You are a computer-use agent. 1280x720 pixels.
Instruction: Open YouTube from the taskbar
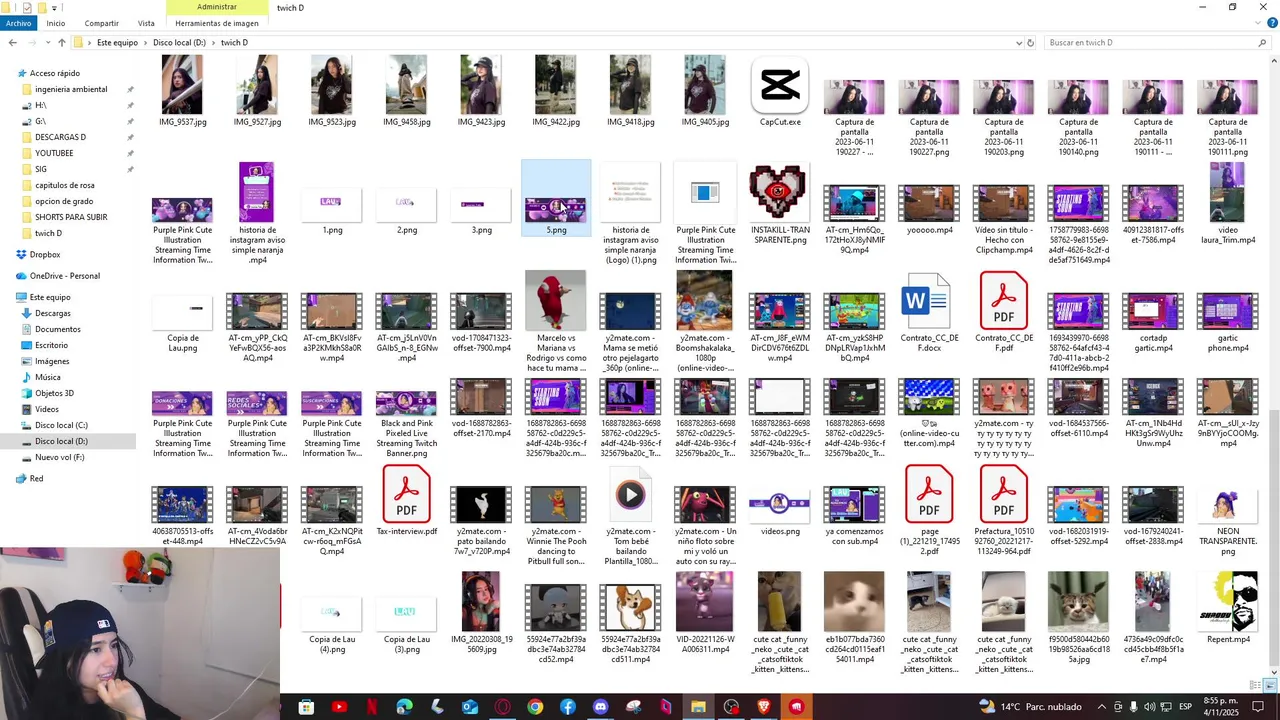coord(339,707)
